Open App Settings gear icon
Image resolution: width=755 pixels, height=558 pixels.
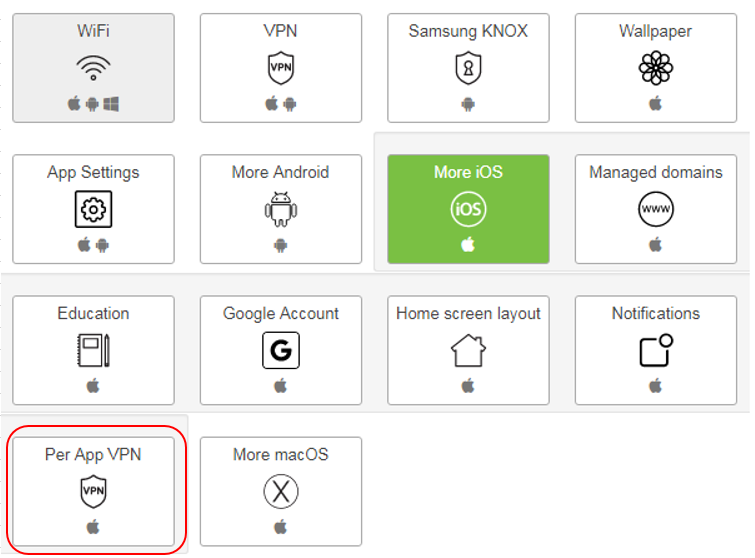(x=93, y=209)
